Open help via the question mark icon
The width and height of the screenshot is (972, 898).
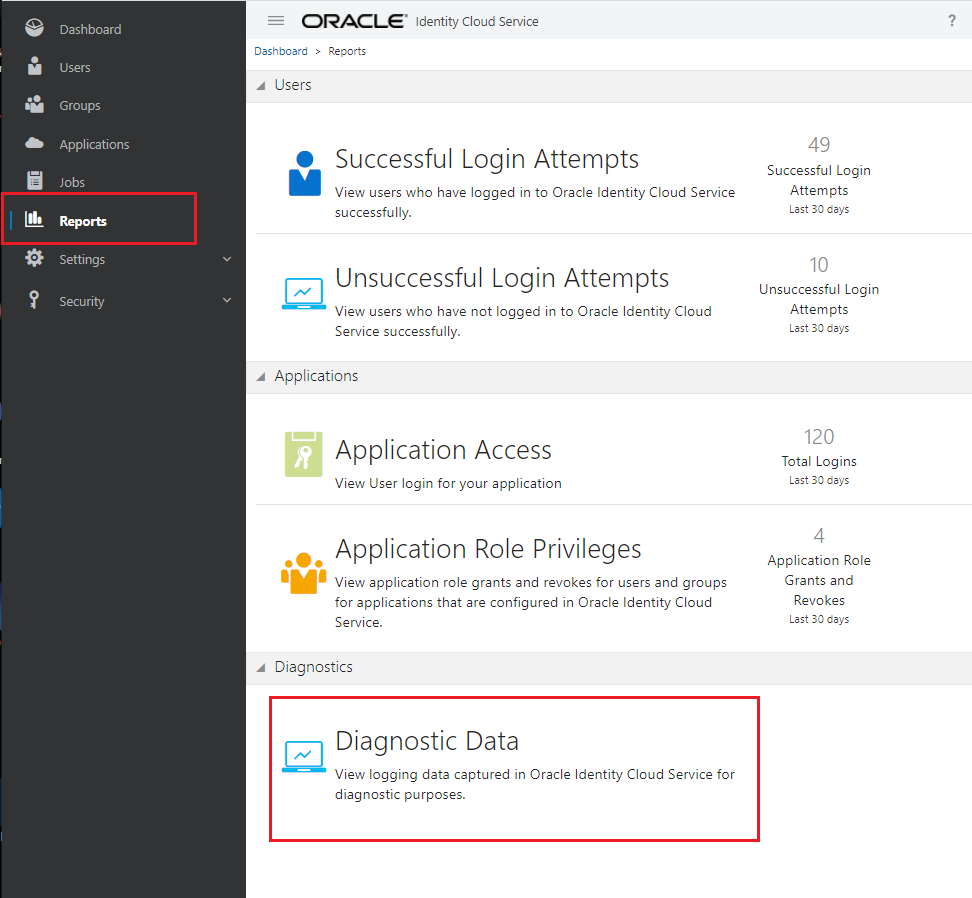point(951,21)
